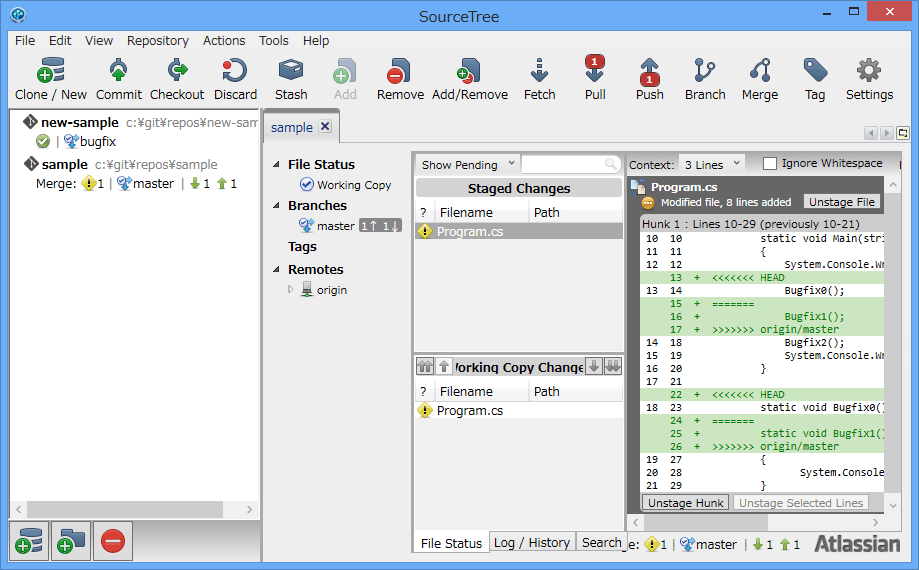
Task: Select Program.cs in Working Copy Changes
Action: (x=519, y=410)
